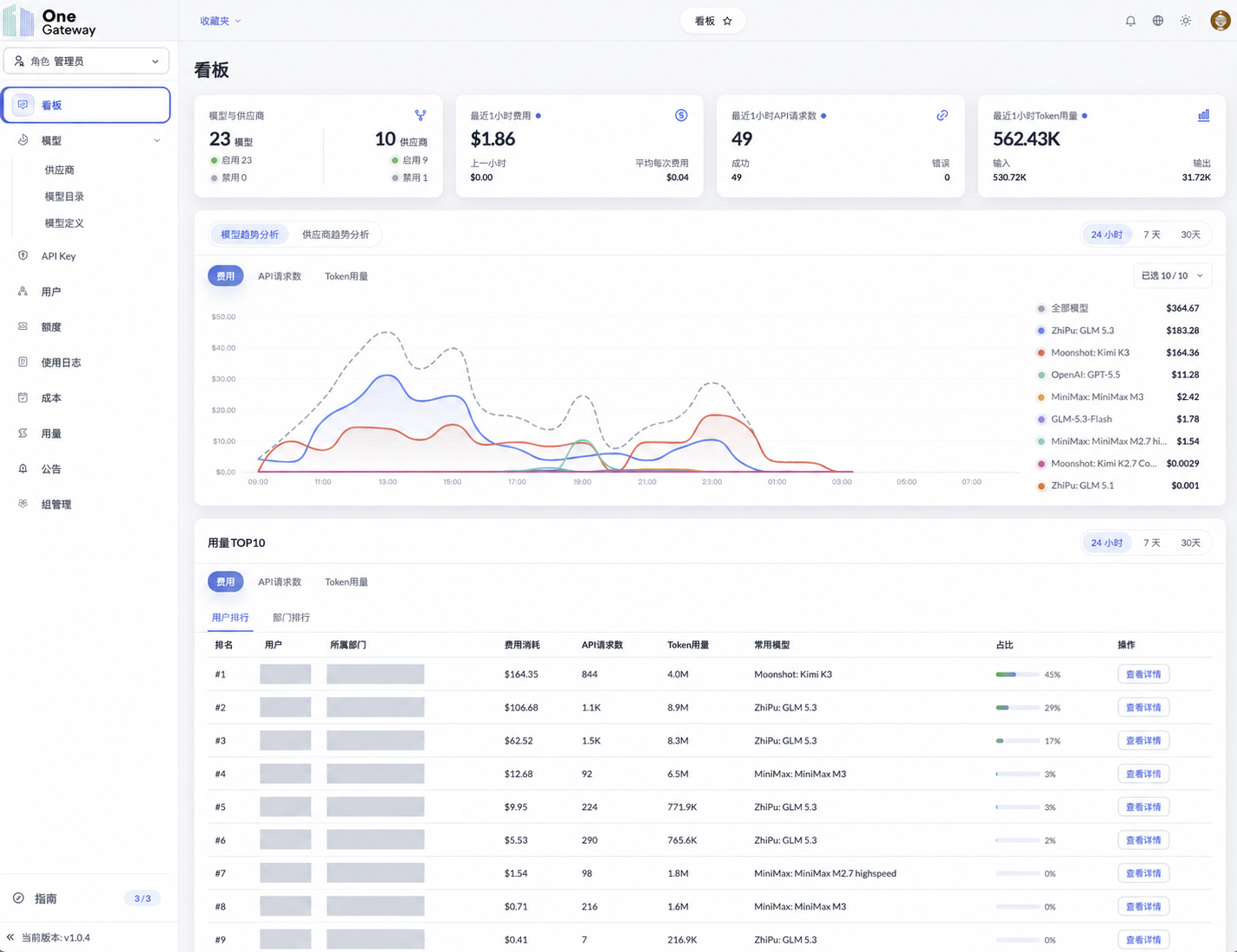Open the 指南 guide with 3/3 badge
This screenshot has width=1237, height=952.
click(87, 898)
